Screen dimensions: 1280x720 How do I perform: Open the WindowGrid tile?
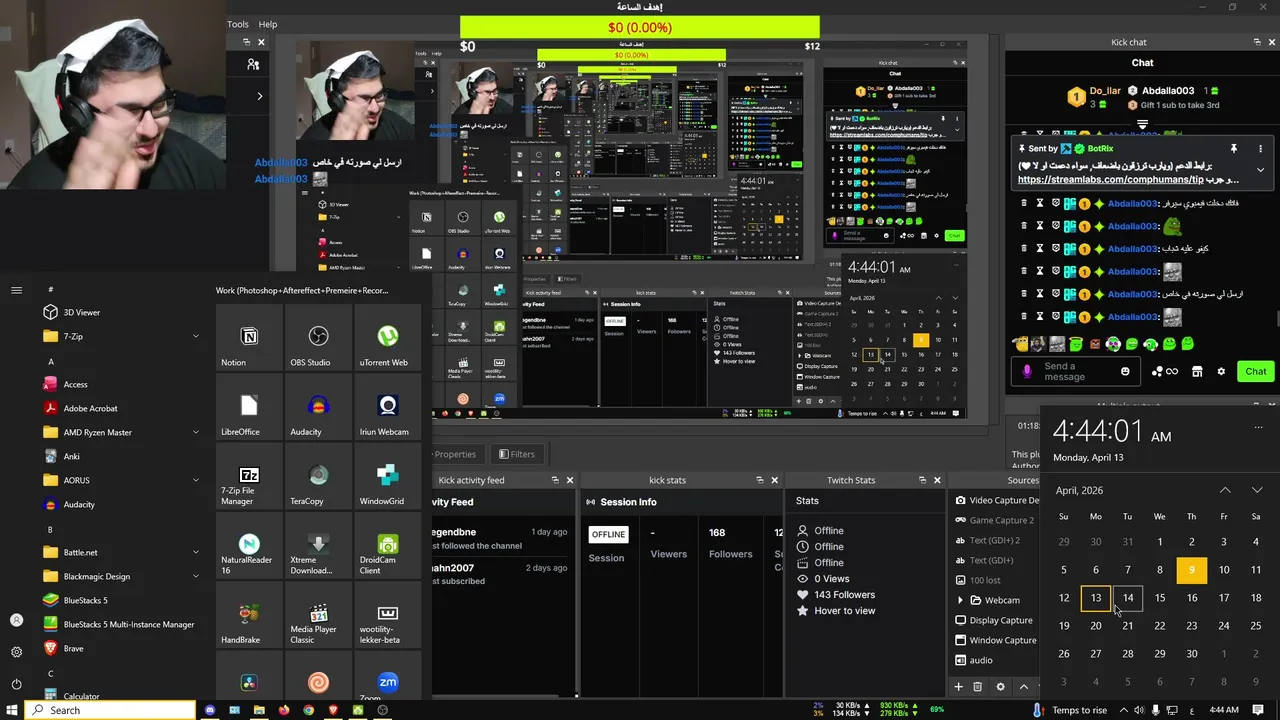tap(387, 477)
